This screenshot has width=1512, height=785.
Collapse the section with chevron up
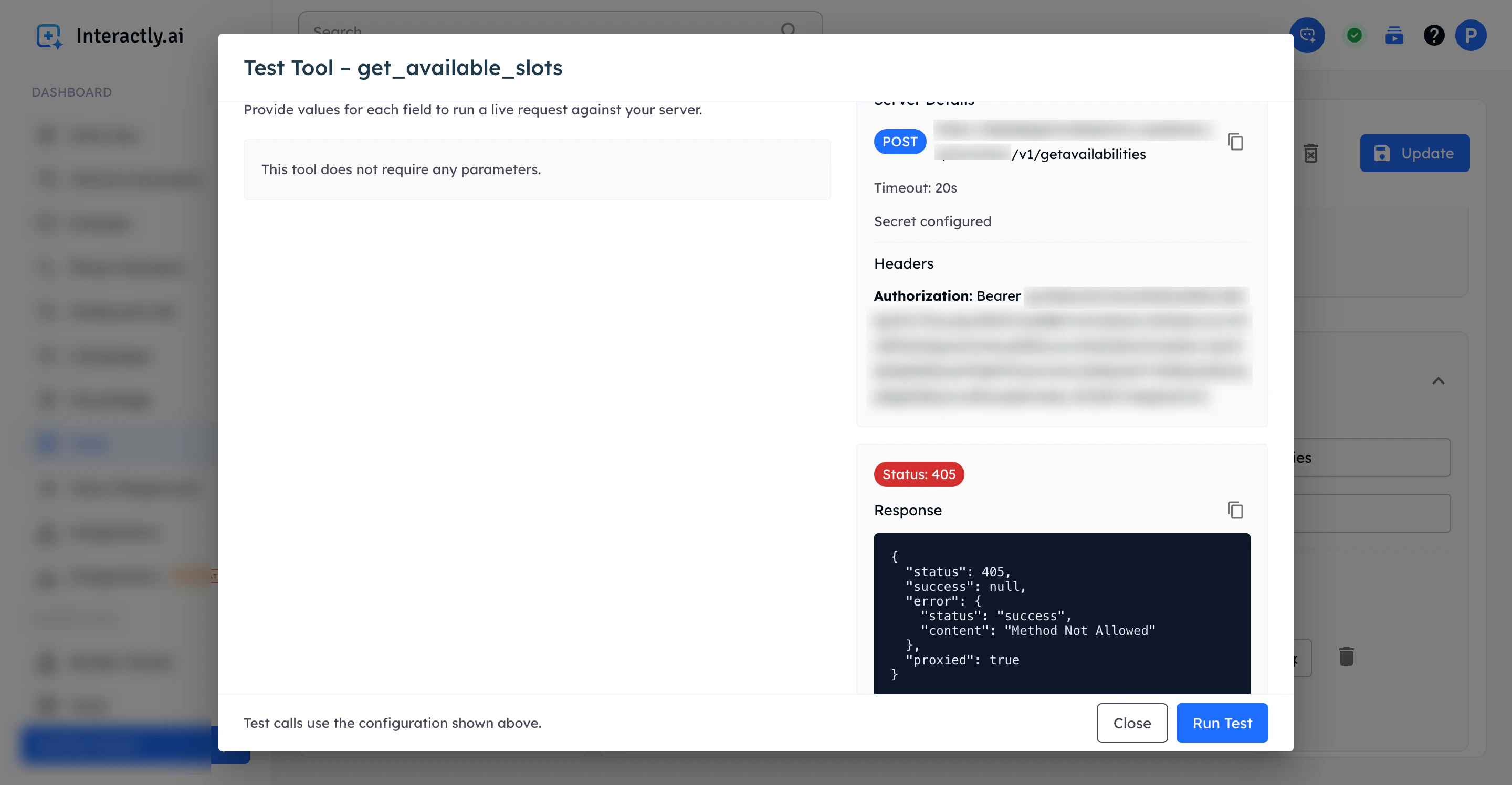point(1438,381)
